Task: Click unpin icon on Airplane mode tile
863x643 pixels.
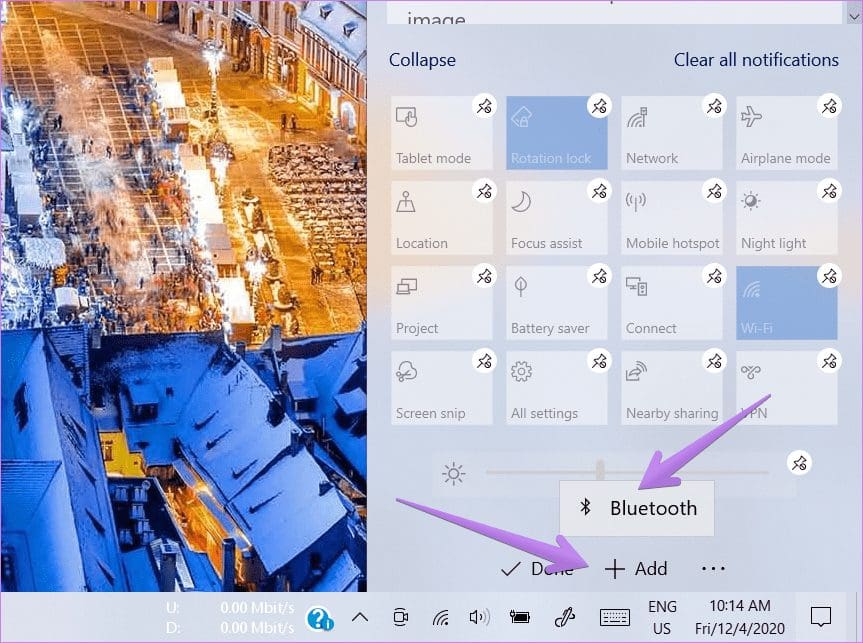Action: coord(829,106)
